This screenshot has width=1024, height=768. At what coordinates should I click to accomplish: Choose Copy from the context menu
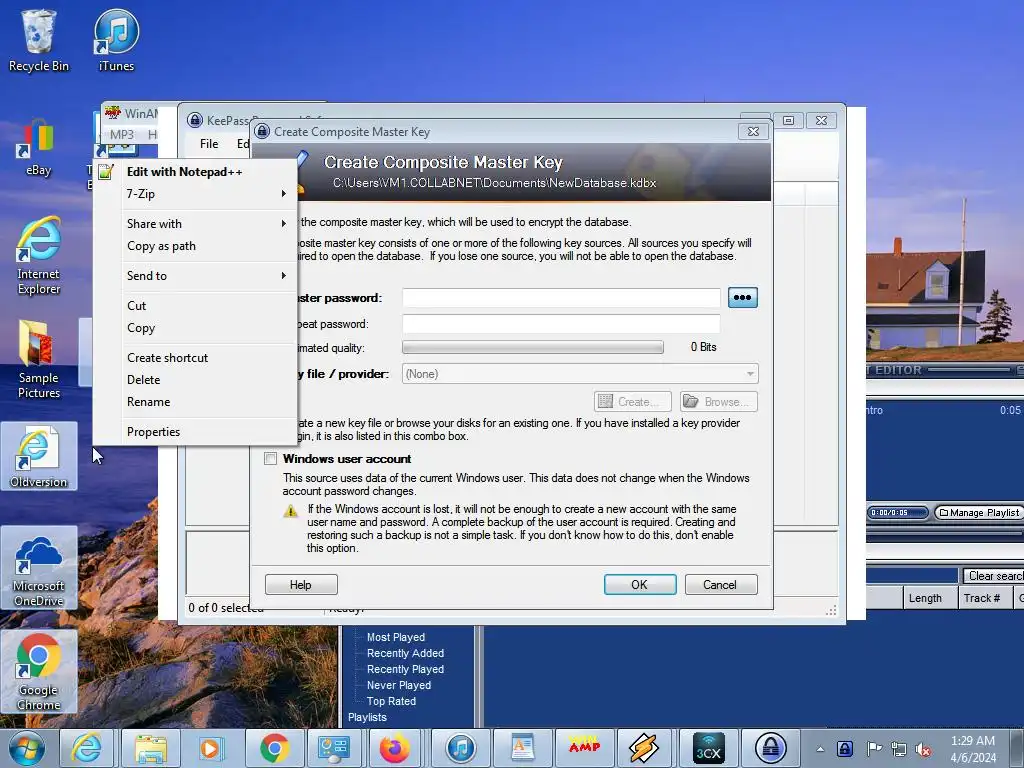point(196,328)
